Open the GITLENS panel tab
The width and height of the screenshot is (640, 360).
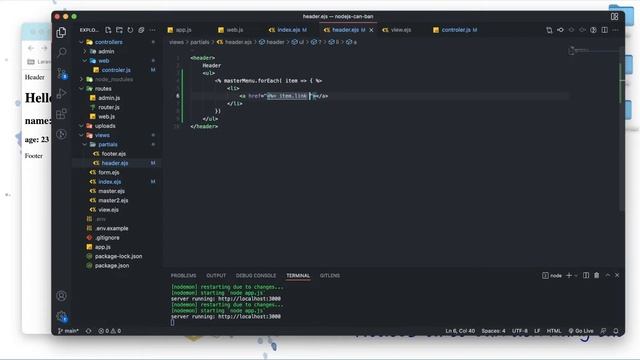click(330, 276)
